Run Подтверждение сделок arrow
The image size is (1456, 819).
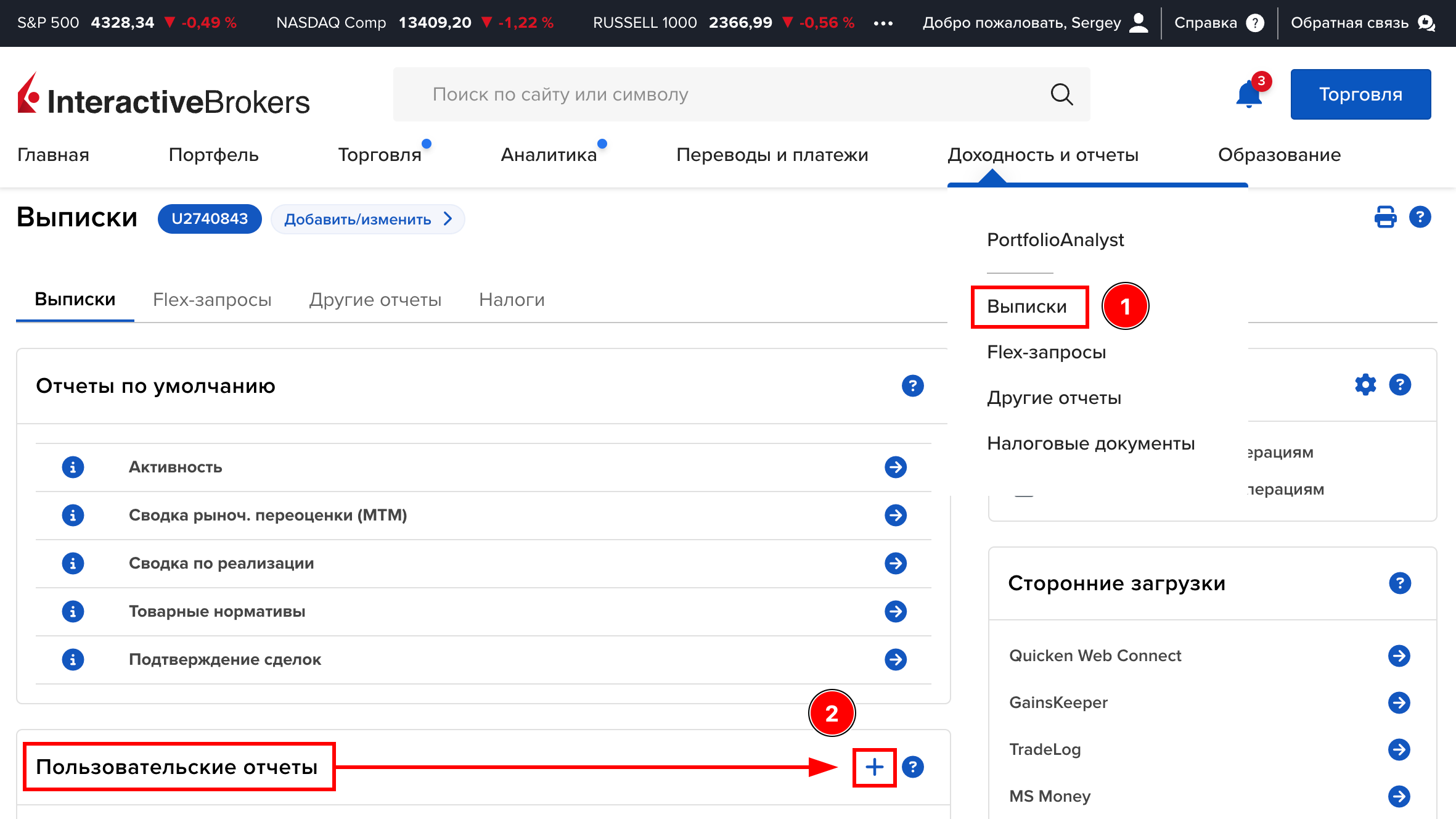896,659
